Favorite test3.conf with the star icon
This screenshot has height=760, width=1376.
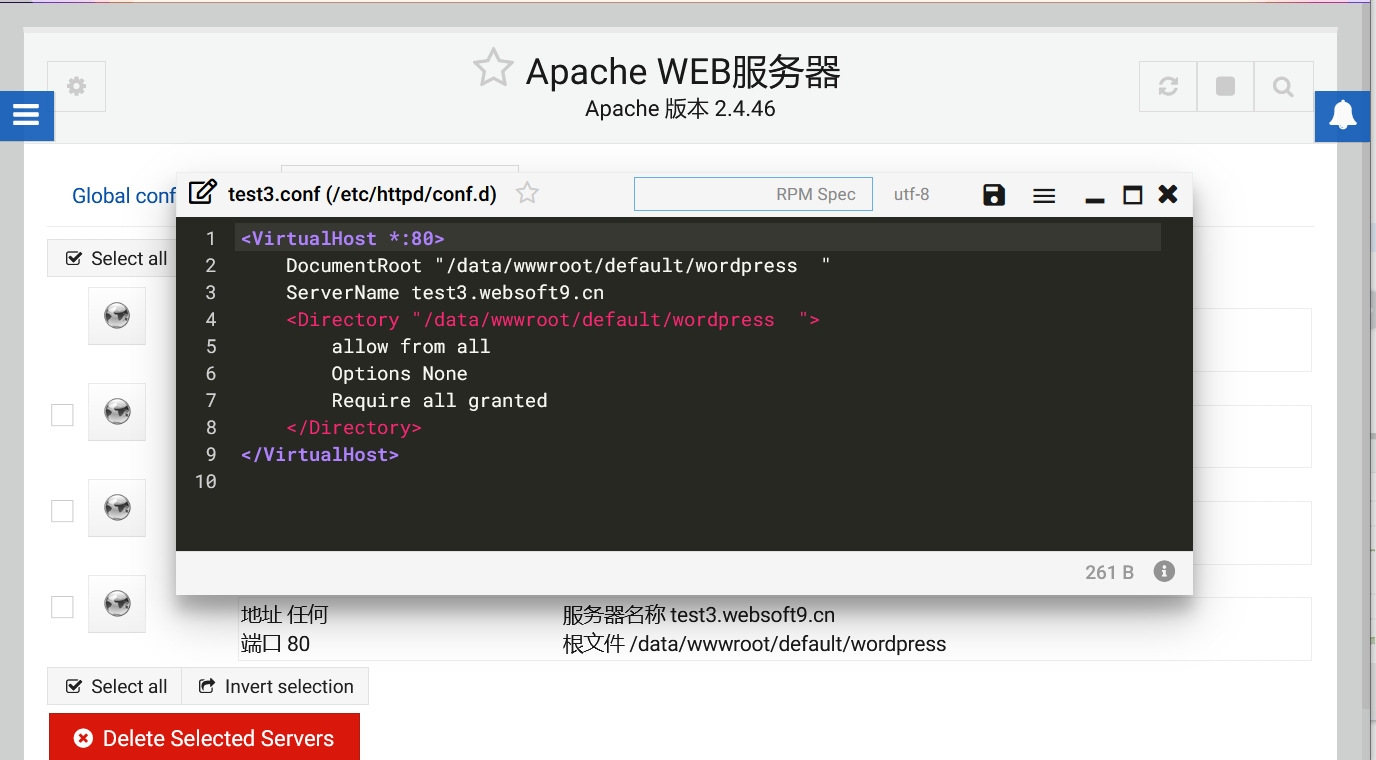pos(527,194)
